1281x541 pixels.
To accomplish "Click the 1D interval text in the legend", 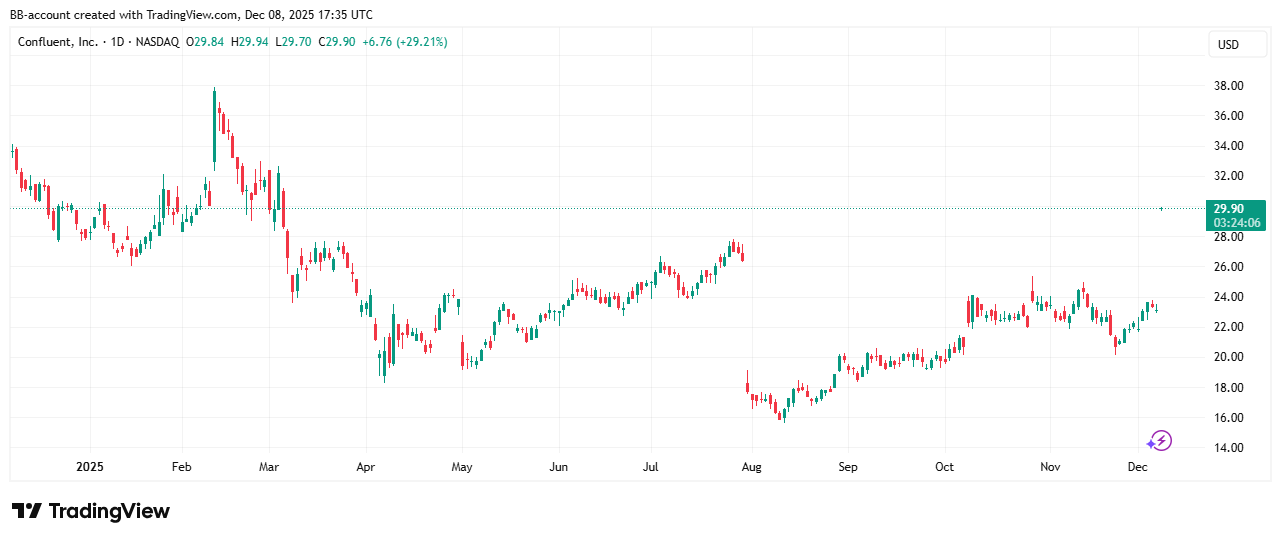I will 119,42.
